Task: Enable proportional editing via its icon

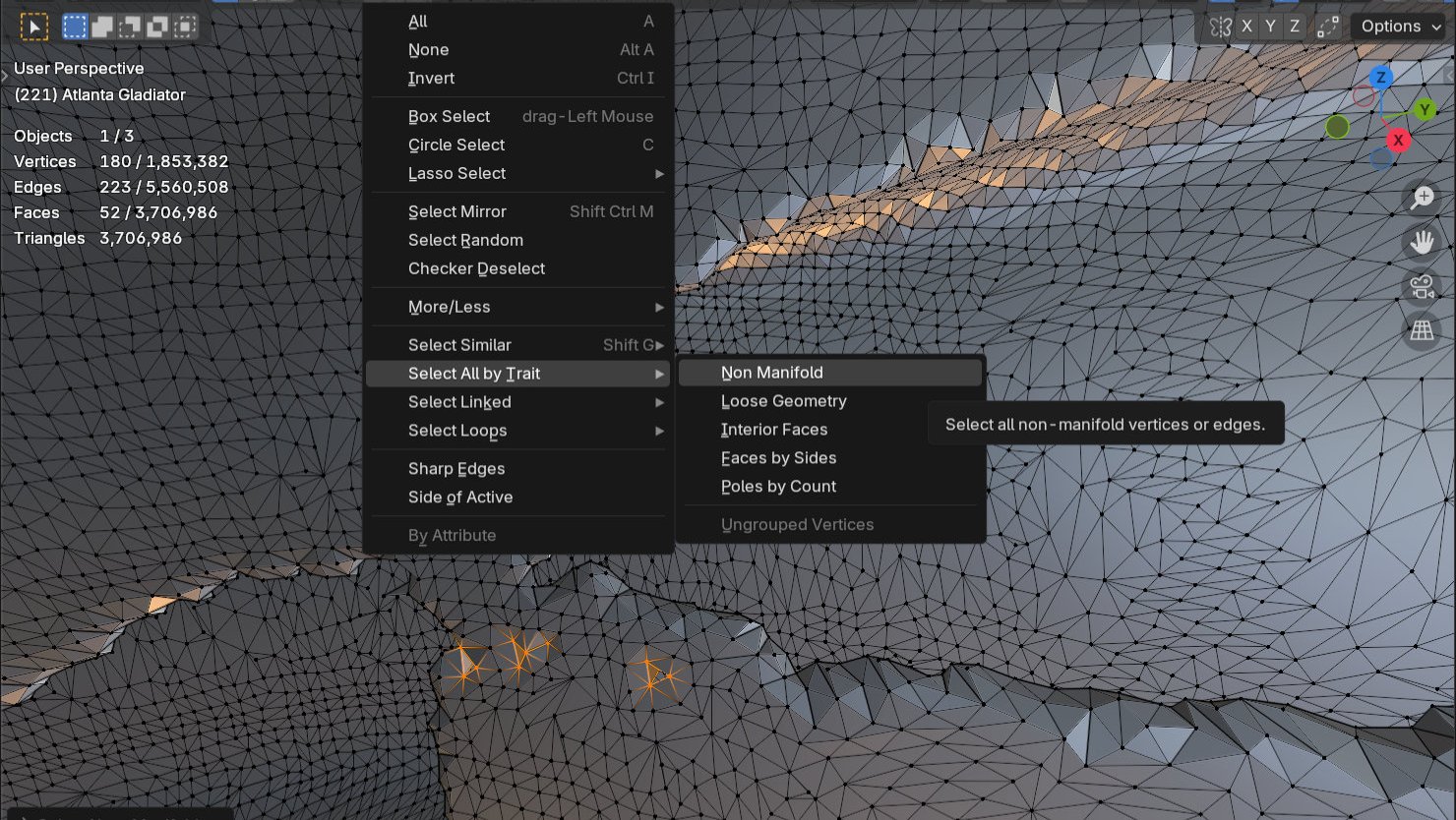Action: pyautogui.click(x=1328, y=27)
